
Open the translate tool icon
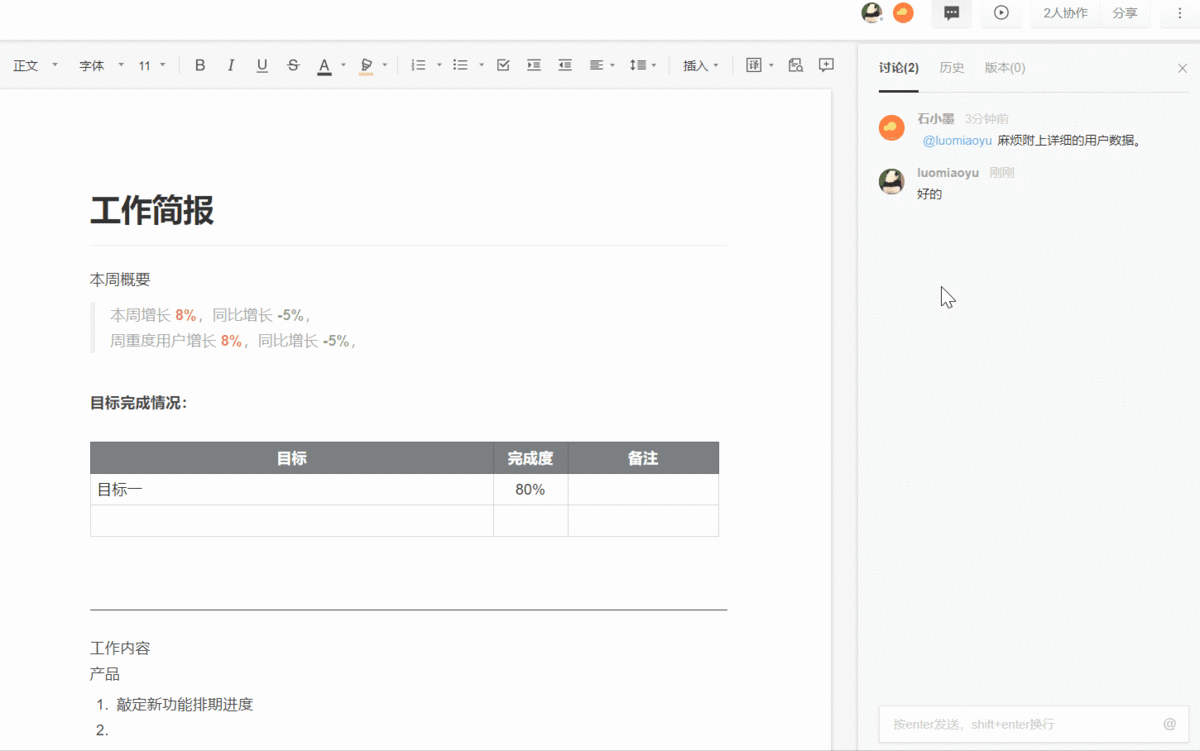pyautogui.click(x=754, y=65)
